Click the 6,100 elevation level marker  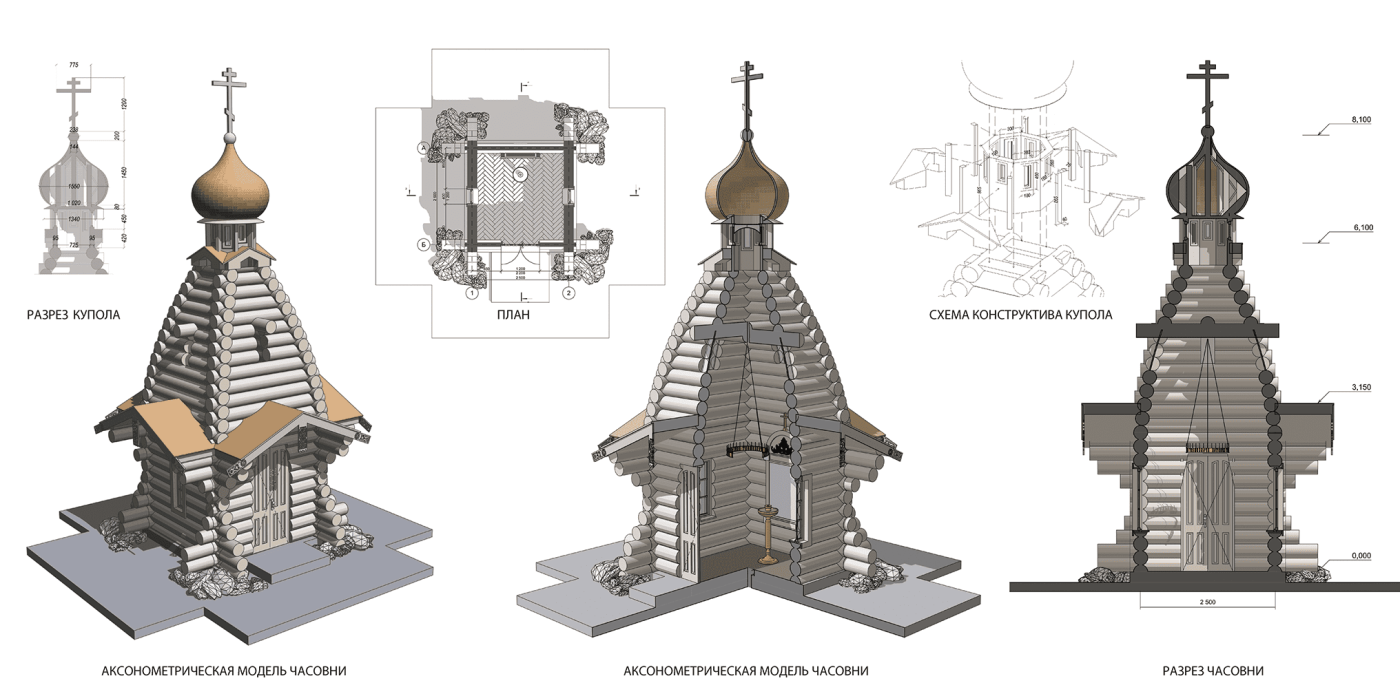pyautogui.click(x=1360, y=228)
